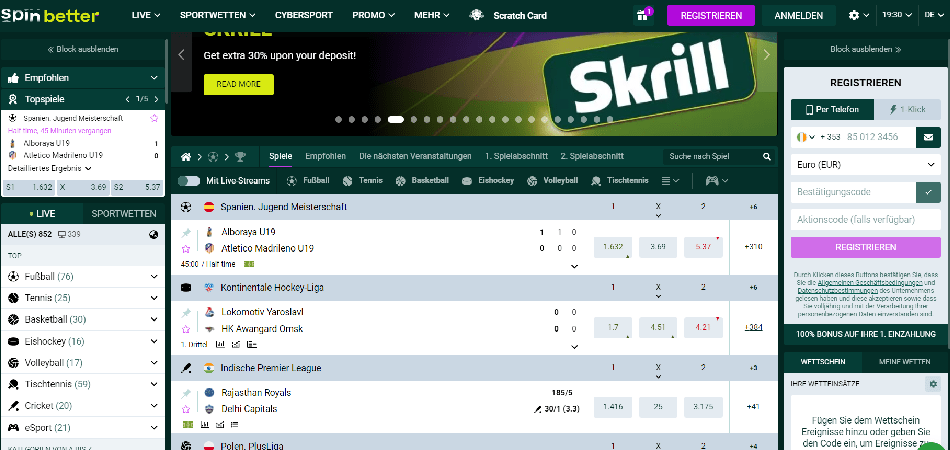The width and height of the screenshot is (950, 450).
Task: Open the settings gear in top bar
Action: pos(853,15)
